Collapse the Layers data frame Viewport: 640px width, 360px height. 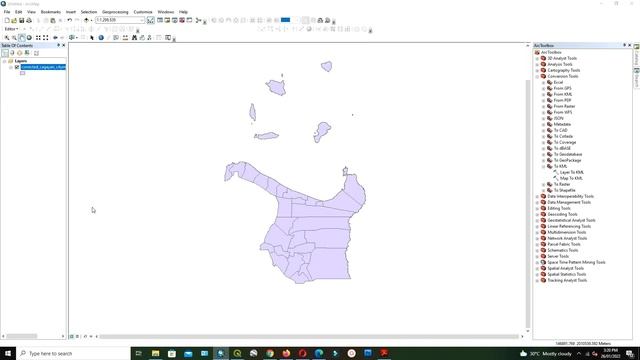coord(4,61)
